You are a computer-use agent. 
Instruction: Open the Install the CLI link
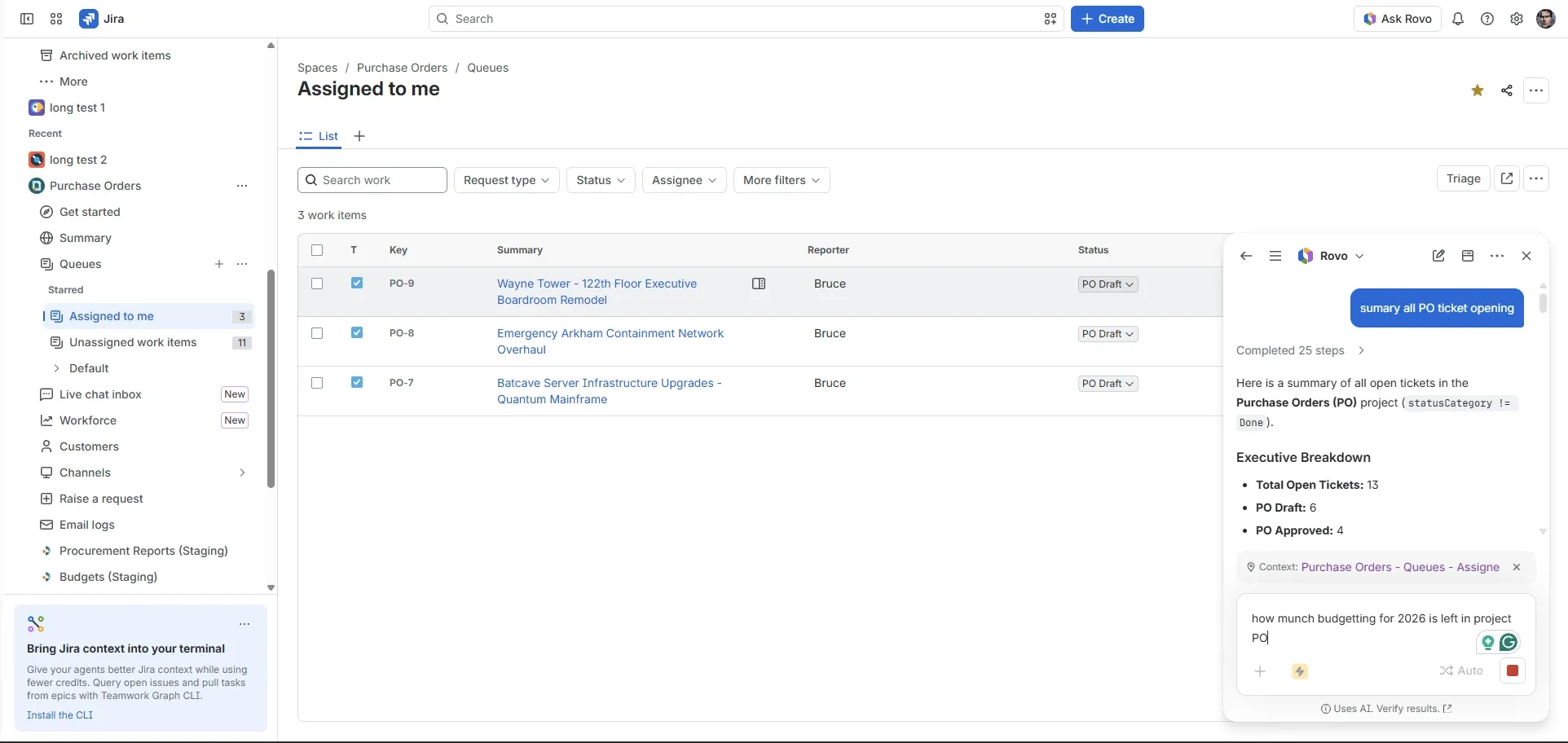coord(59,715)
